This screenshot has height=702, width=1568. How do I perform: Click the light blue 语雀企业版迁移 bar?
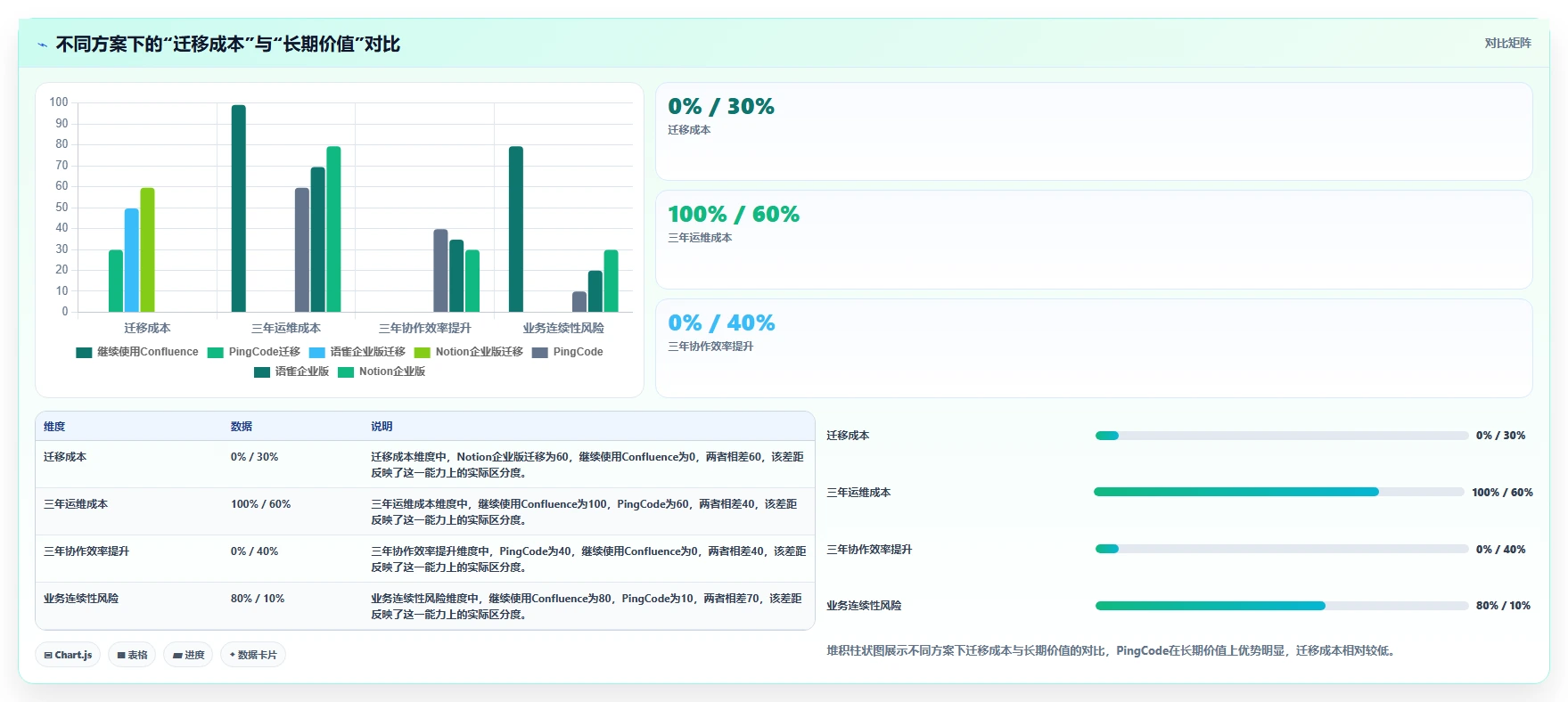[x=132, y=260]
